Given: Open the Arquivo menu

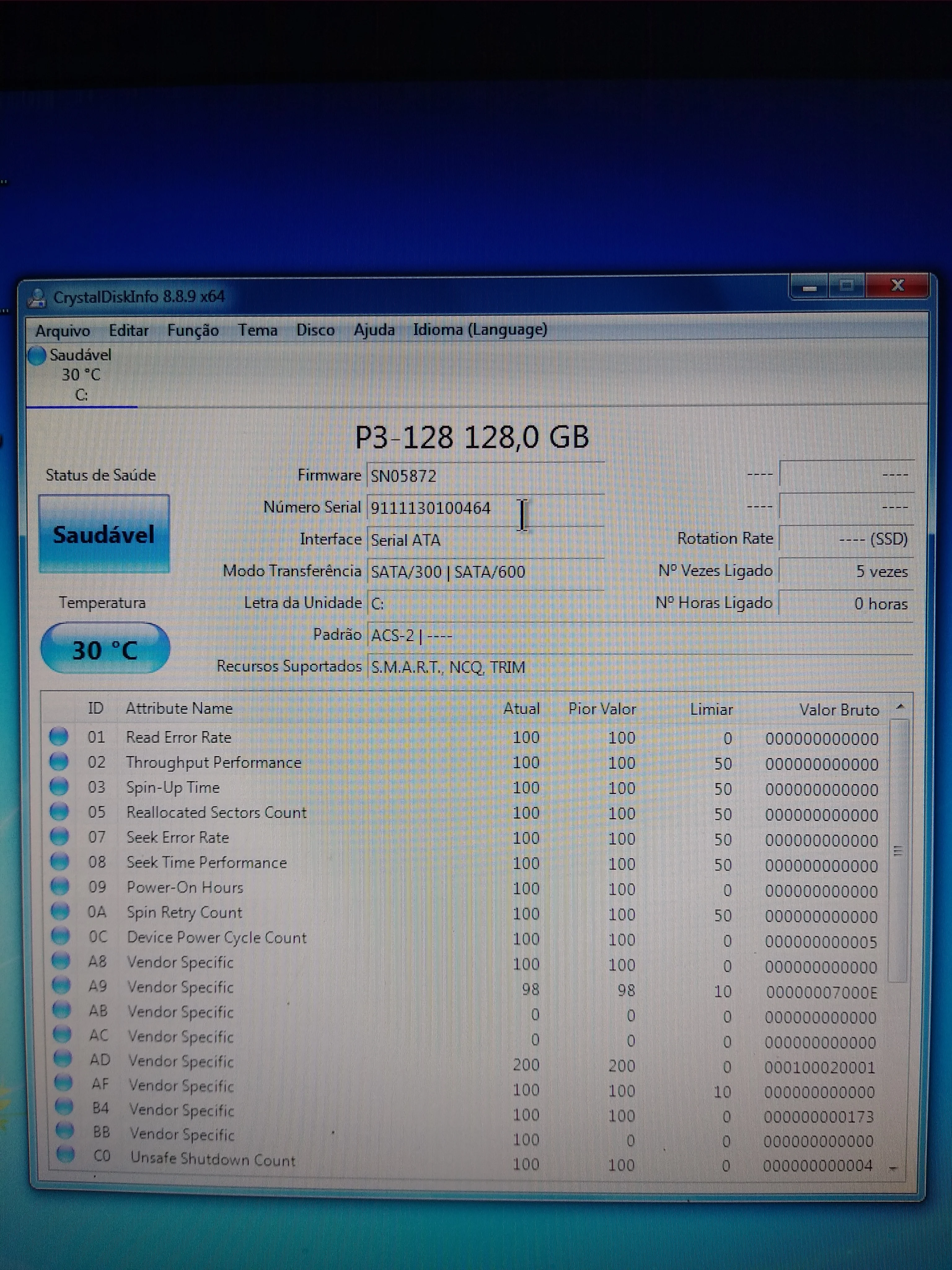Looking at the screenshot, I should coord(63,331).
